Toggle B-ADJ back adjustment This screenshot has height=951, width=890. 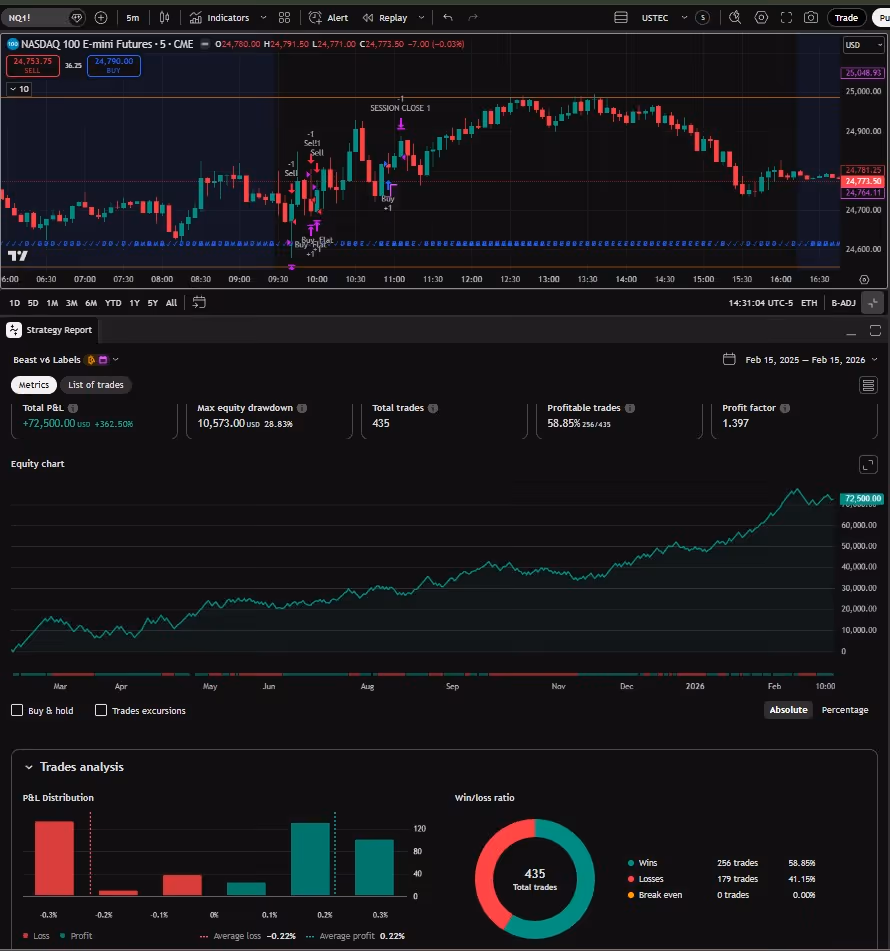pyautogui.click(x=843, y=303)
